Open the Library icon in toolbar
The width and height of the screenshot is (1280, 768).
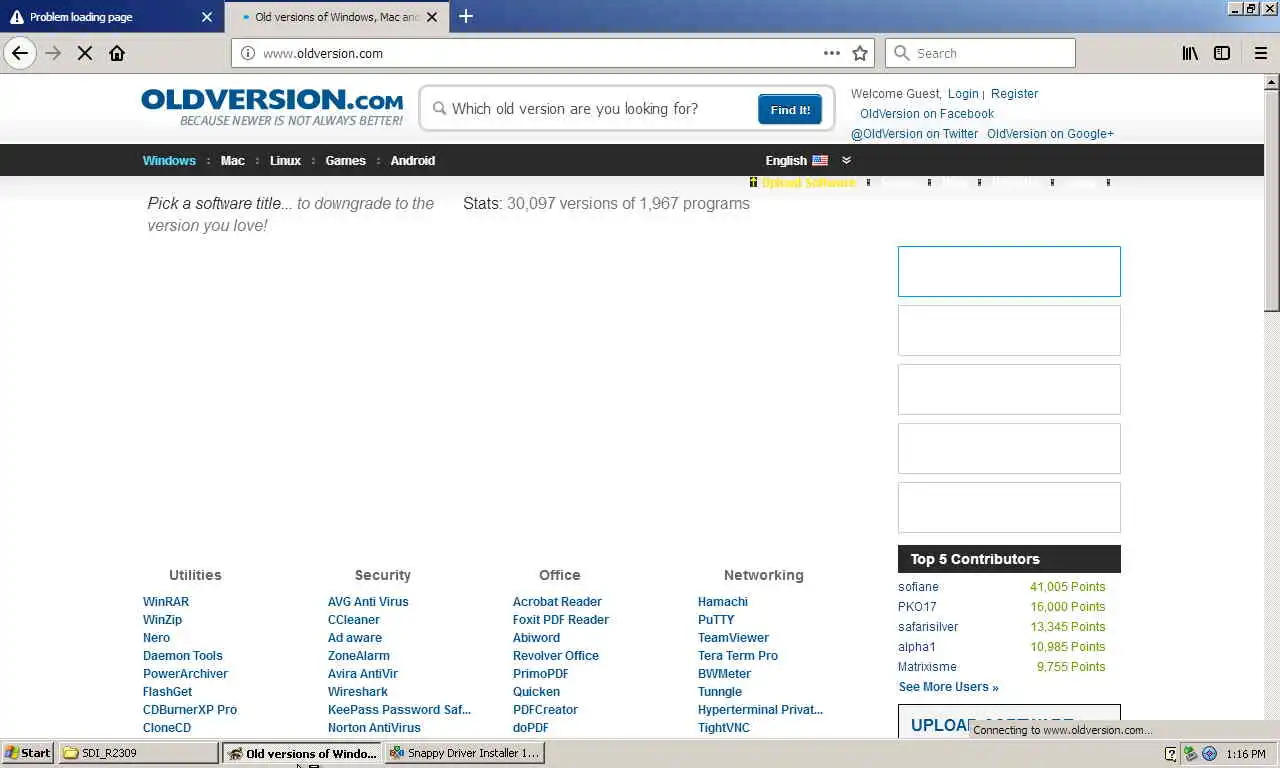tap(1190, 53)
